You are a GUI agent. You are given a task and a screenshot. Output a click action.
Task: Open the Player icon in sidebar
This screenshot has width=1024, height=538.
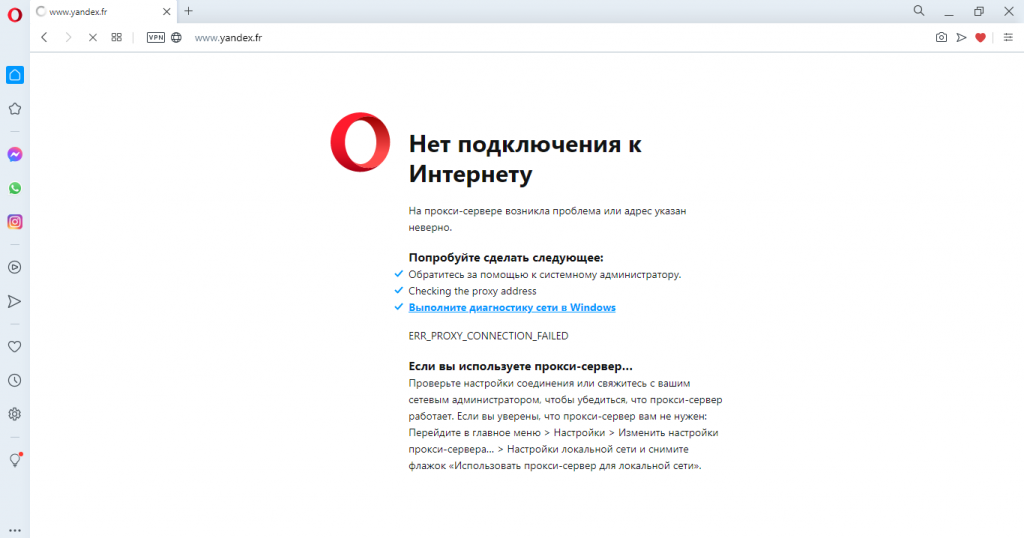[x=14, y=267]
